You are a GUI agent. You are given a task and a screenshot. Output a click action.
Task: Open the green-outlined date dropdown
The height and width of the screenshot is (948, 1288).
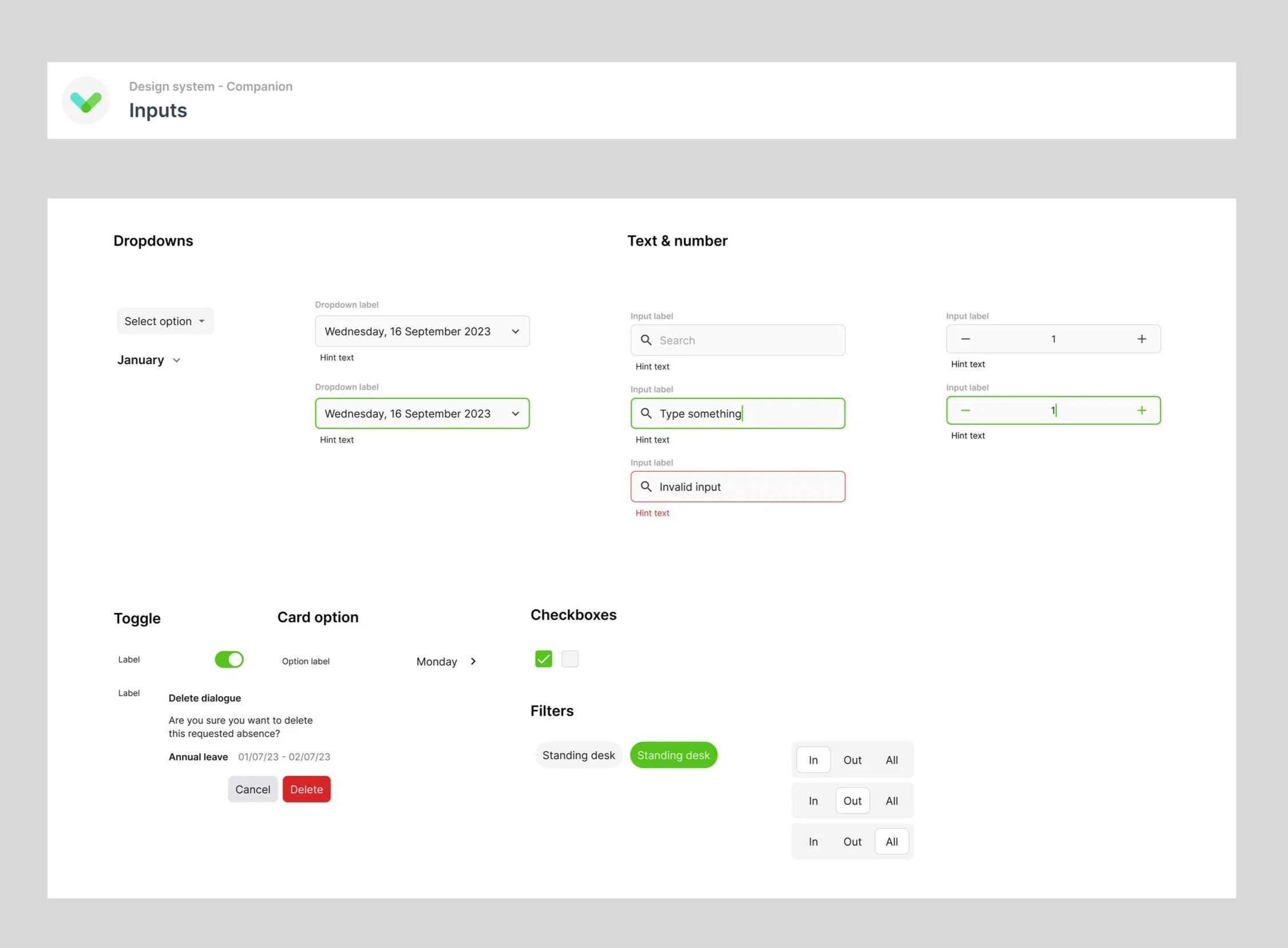pos(422,413)
